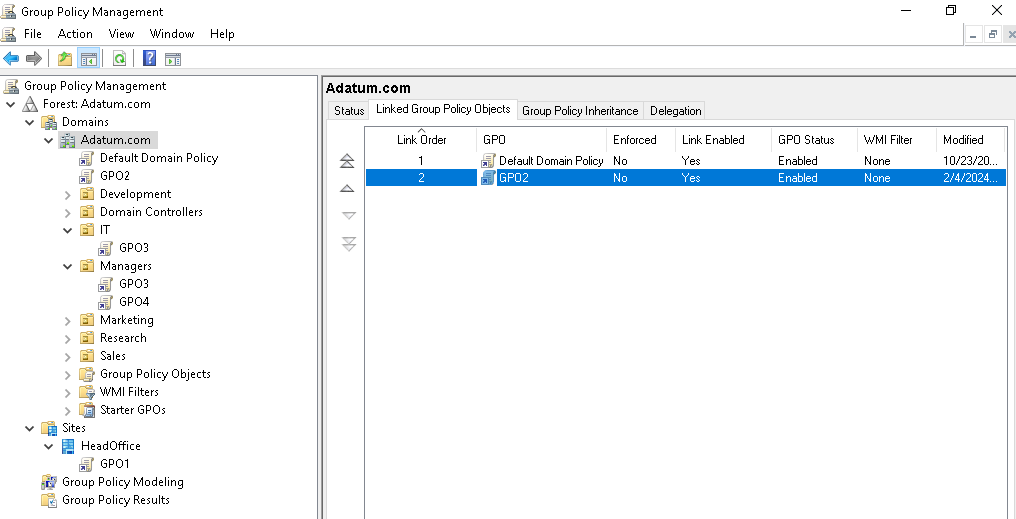1016x519 pixels.
Task: Select Default Domain Policy in the tree
Action: point(159,158)
